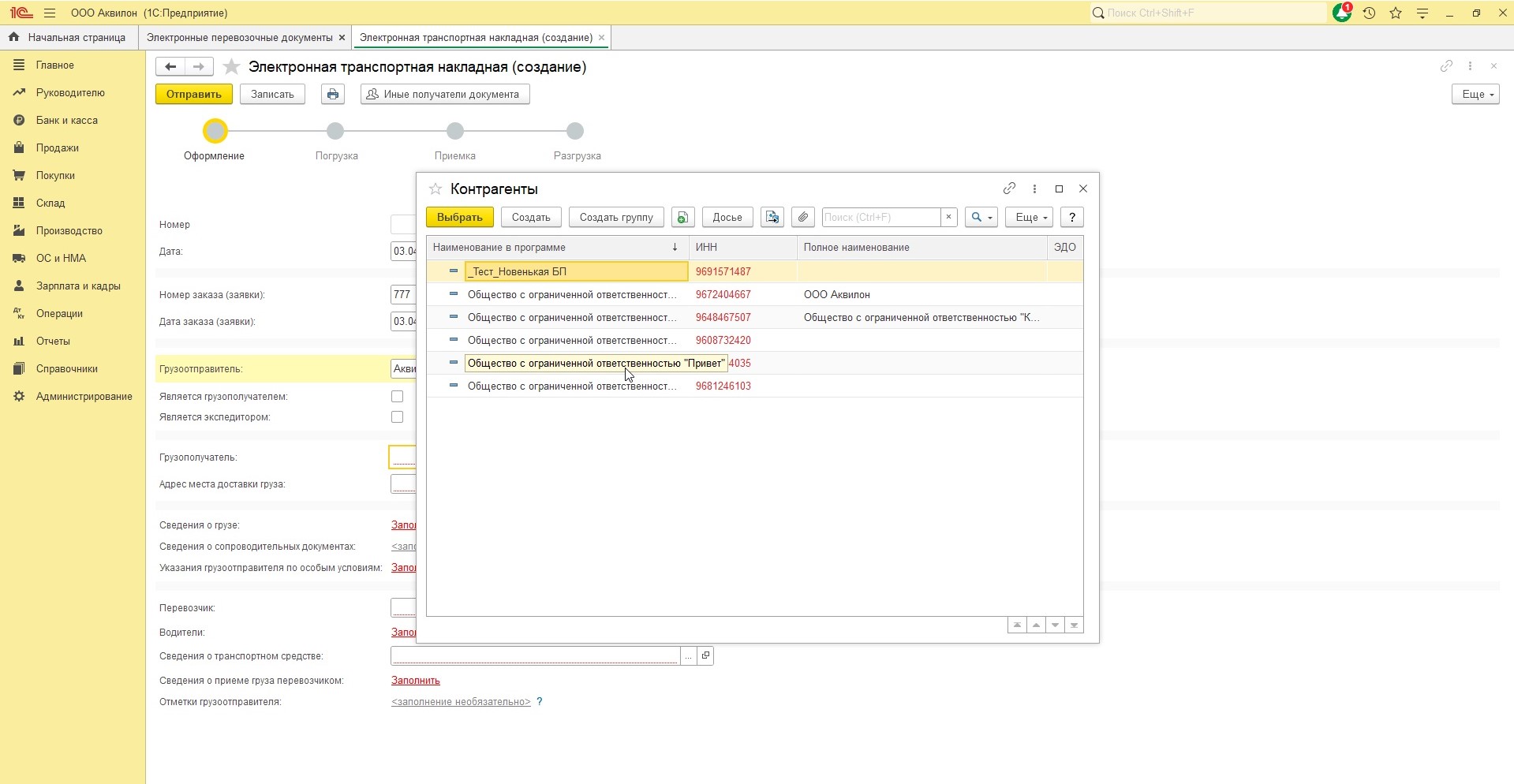This screenshot has height=784, width=1514.
Task: Get link in the Контрагенты dialog
Action: (x=1009, y=189)
